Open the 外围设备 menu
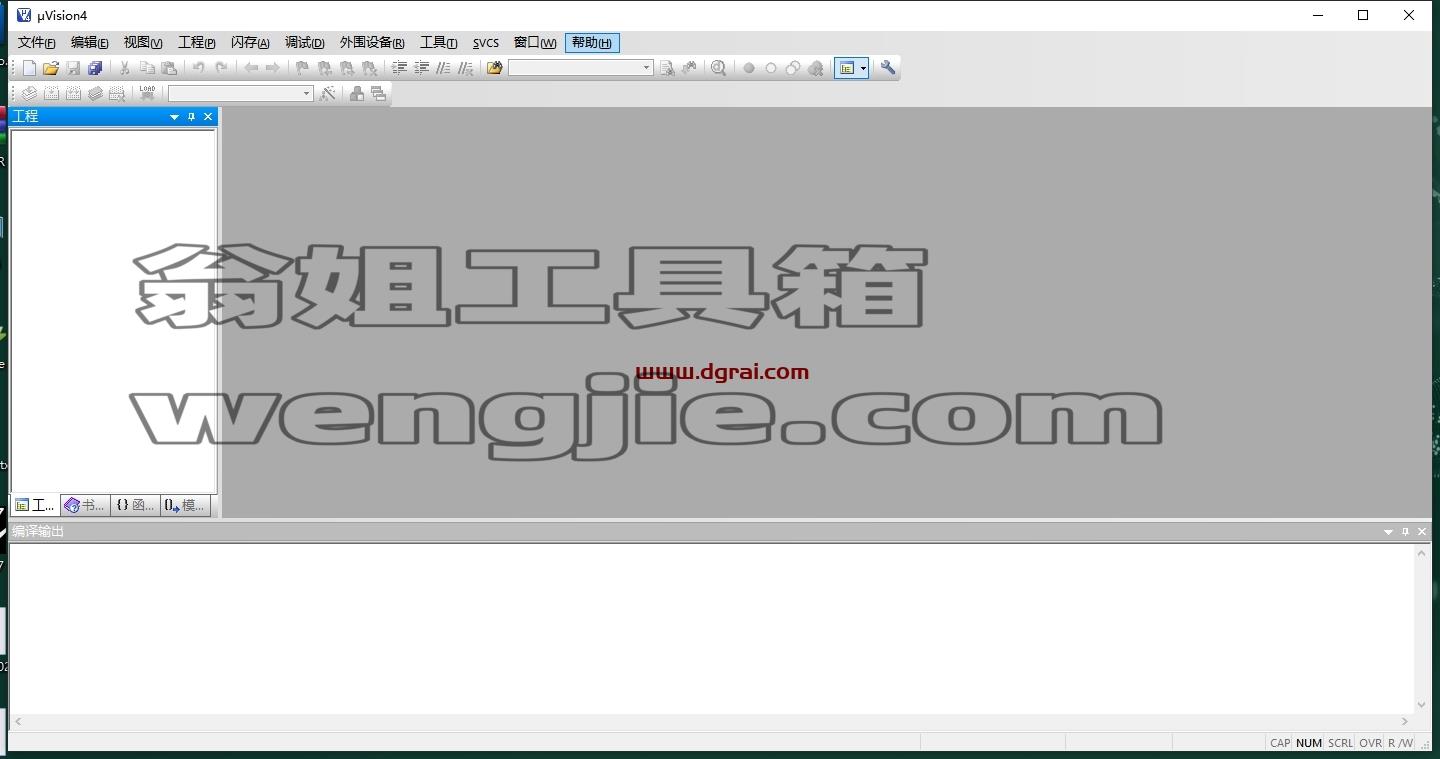This screenshot has width=1440, height=759. tap(372, 43)
